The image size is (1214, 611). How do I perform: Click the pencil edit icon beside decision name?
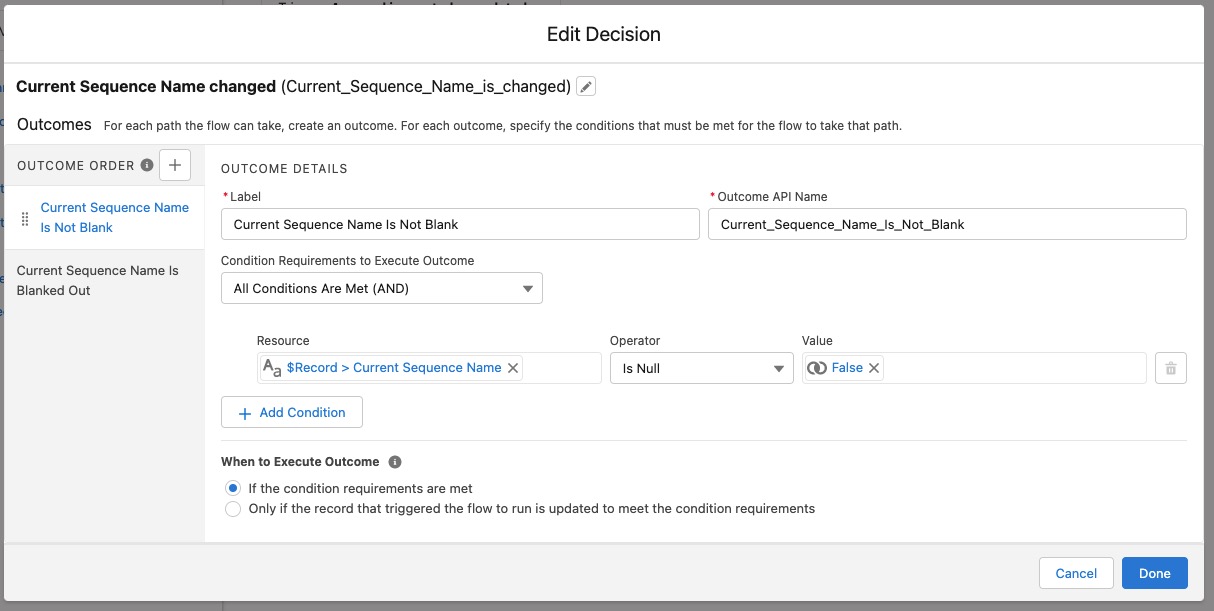[587, 87]
